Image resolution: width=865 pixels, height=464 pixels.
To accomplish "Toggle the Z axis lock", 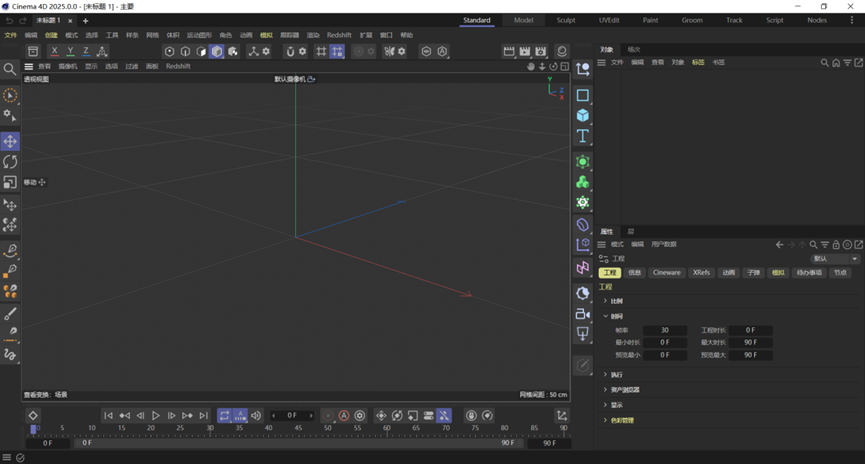I will click(x=86, y=51).
